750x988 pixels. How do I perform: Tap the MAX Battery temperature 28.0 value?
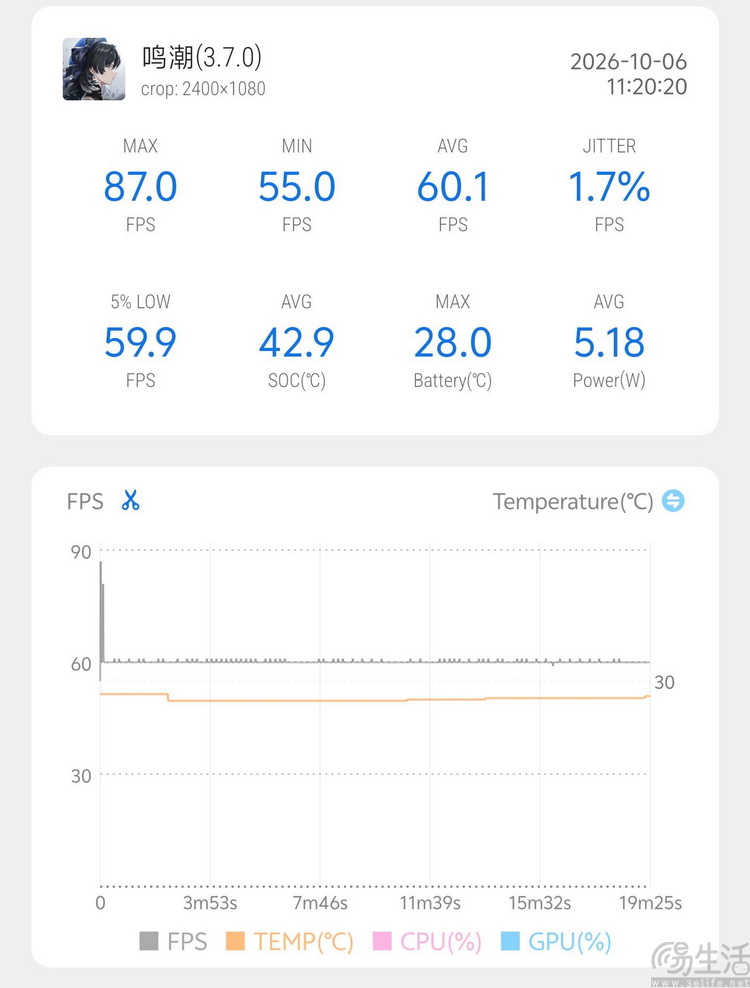(x=453, y=342)
